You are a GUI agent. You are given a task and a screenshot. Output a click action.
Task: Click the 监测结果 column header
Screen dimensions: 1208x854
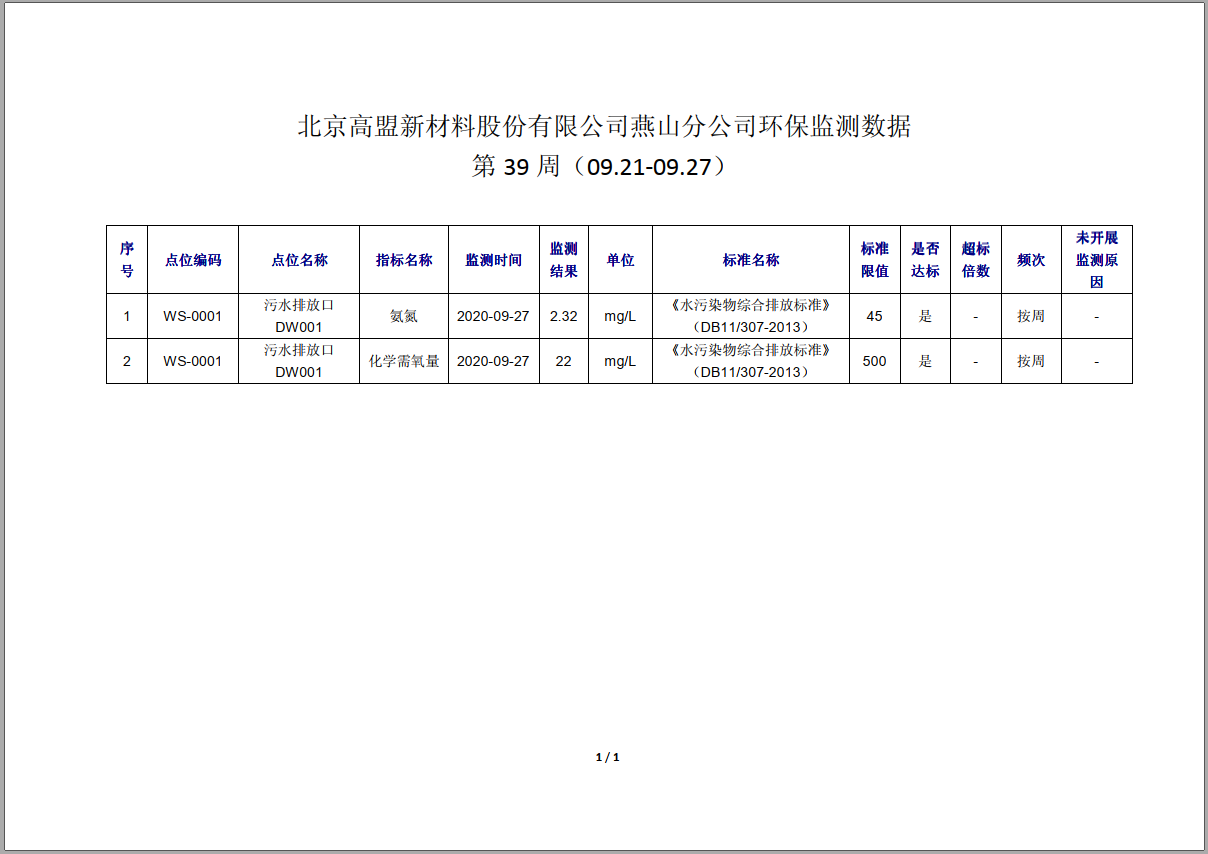coord(564,259)
